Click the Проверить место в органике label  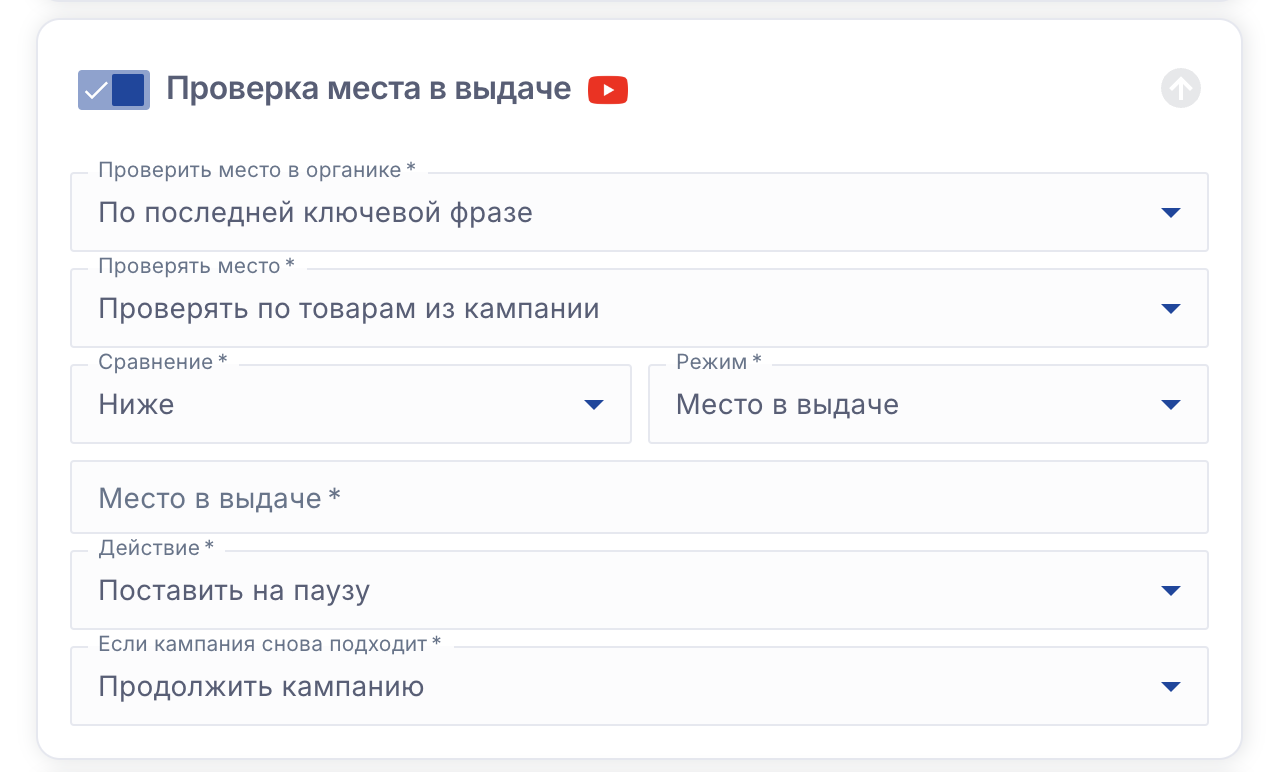[x=256, y=170]
